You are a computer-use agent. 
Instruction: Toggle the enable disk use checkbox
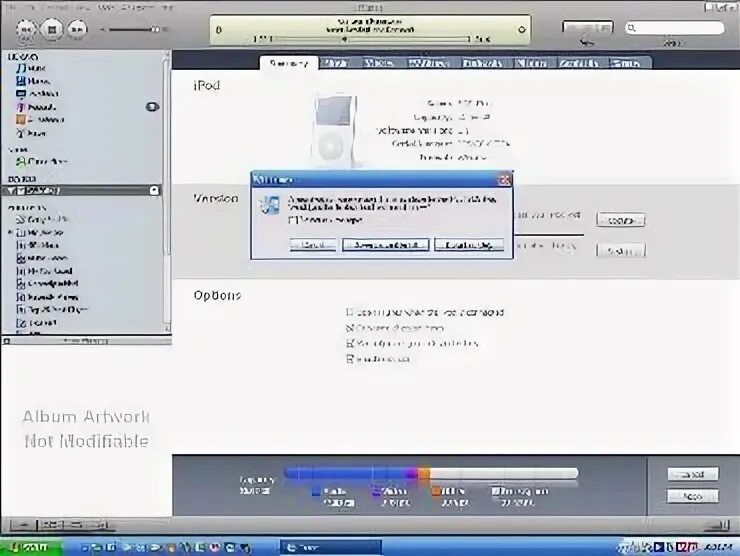coord(350,359)
